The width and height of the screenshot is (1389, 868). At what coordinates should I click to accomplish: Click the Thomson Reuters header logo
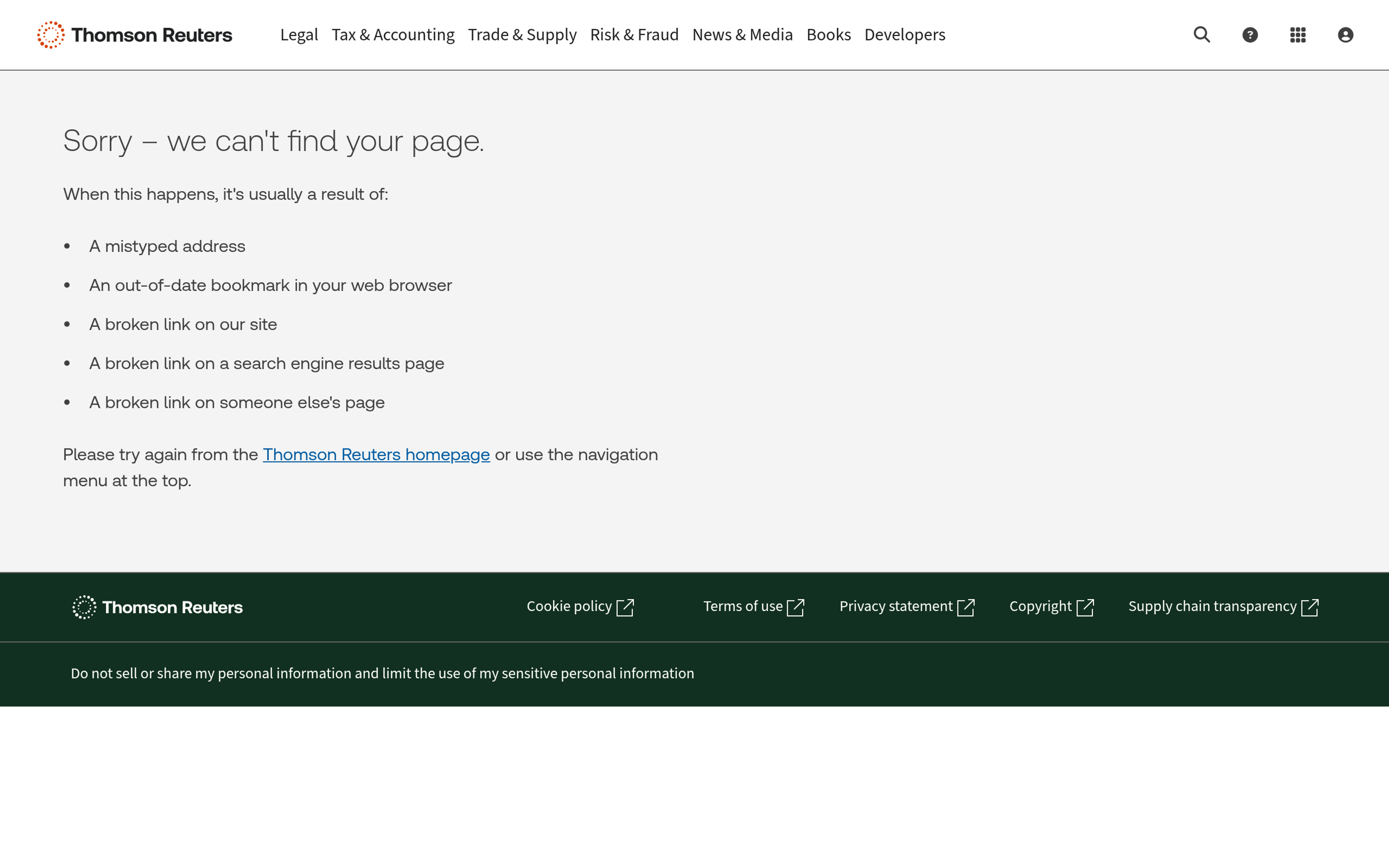(x=135, y=35)
